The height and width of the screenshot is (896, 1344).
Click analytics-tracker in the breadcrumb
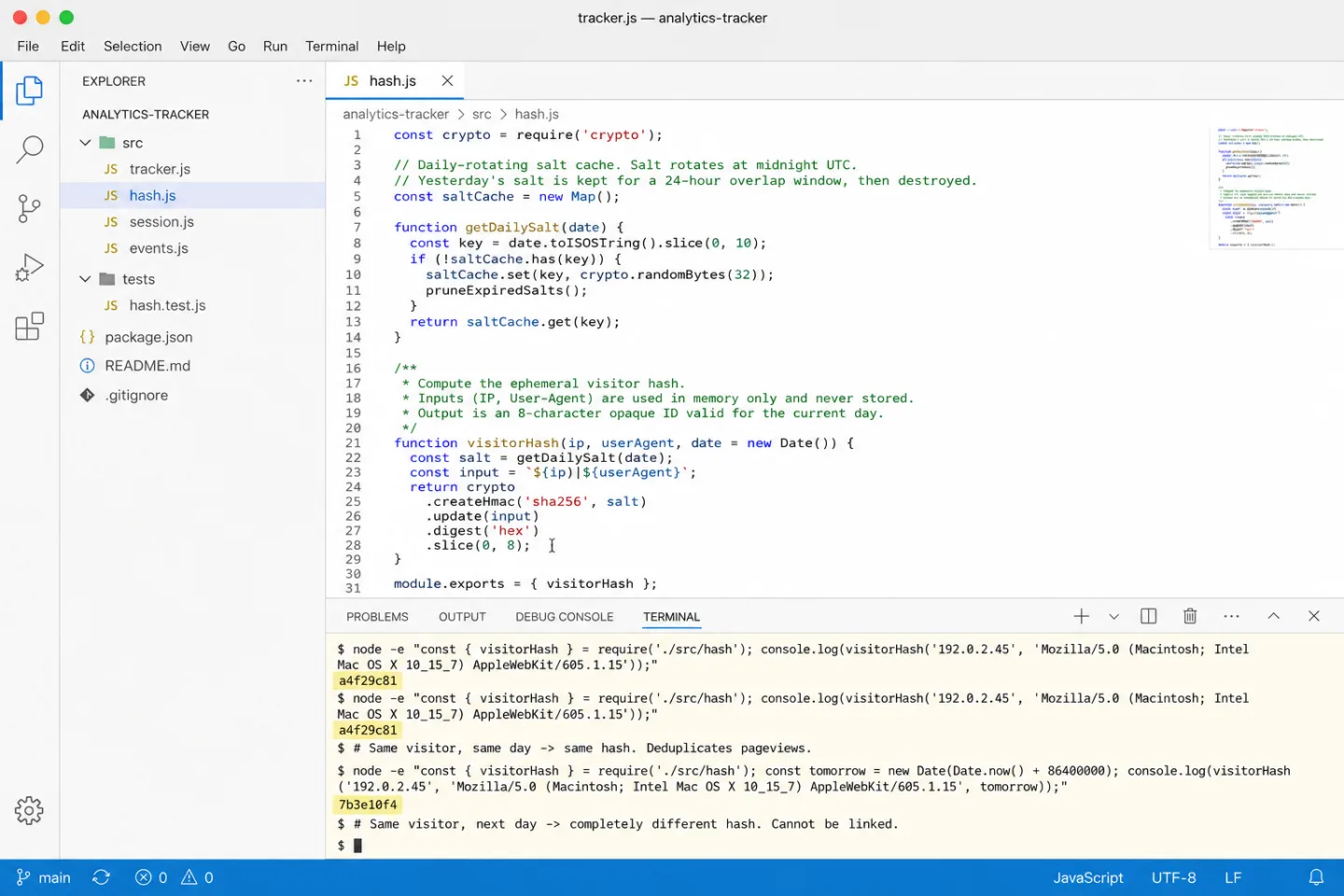pyautogui.click(x=396, y=114)
